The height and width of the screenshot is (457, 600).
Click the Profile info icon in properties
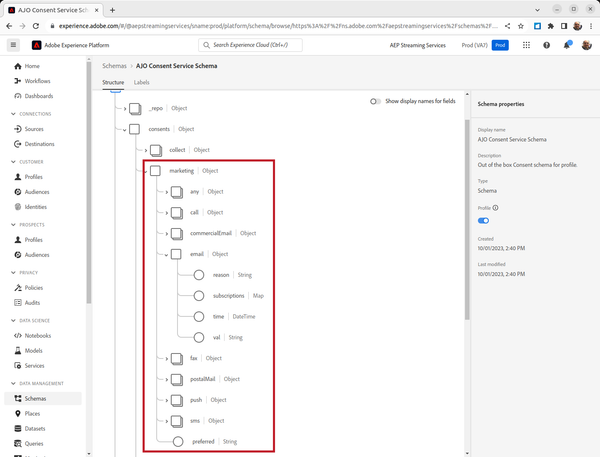click(496, 208)
